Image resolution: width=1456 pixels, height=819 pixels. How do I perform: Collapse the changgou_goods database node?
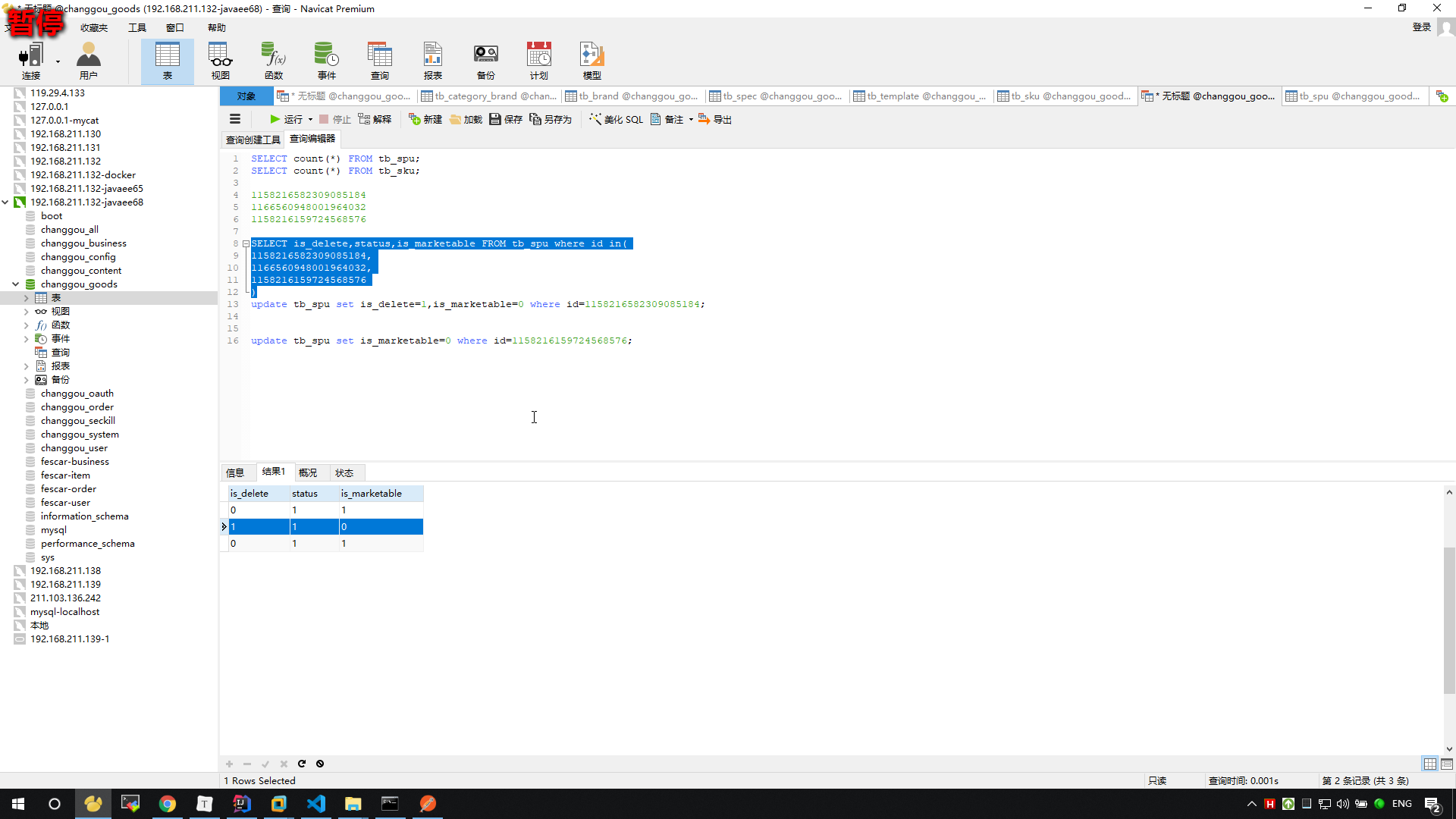click(16, 284)
